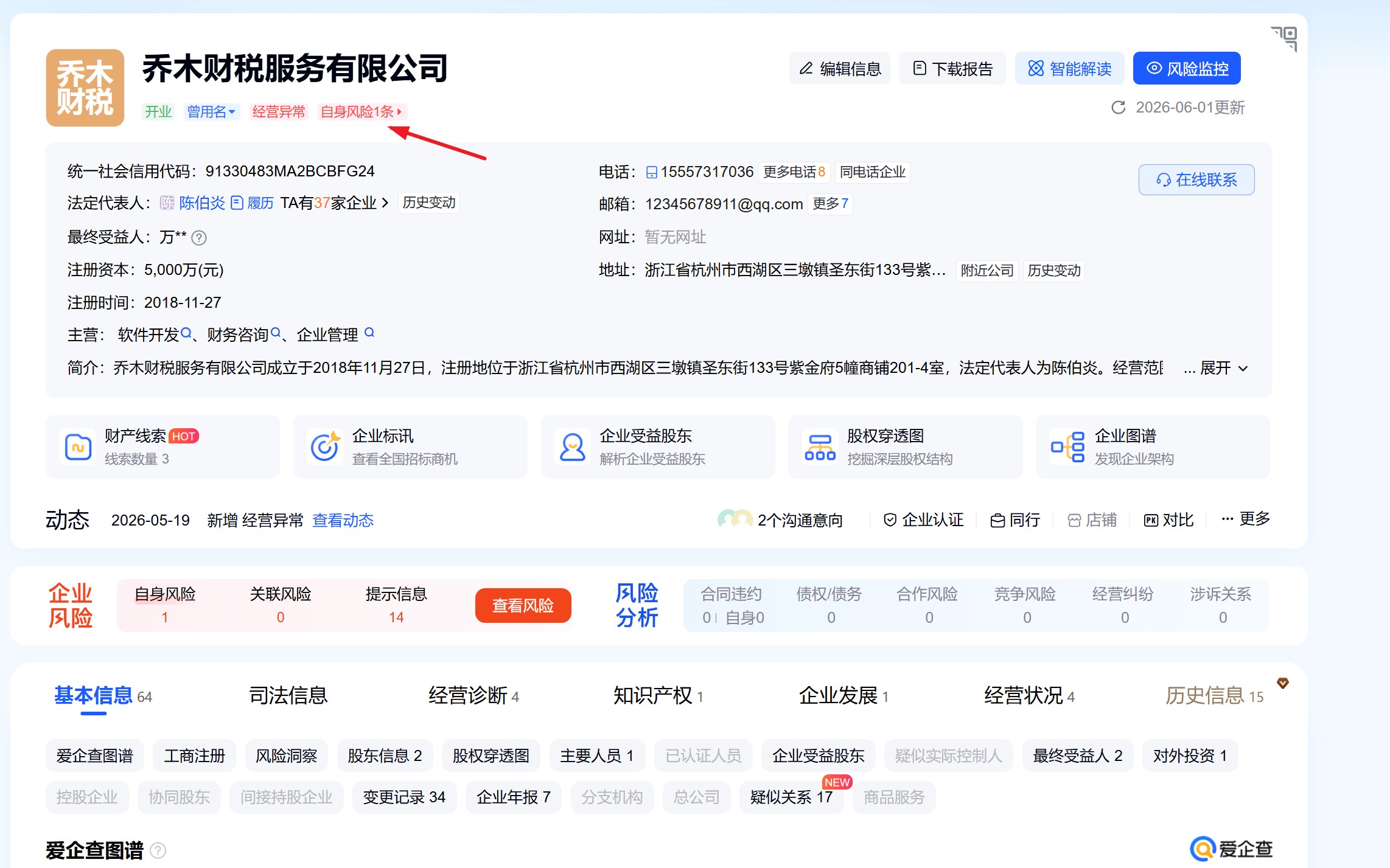The image size is (1390, 868).
Task: Jump to the 对外投资 1 section
Action: pyautogui.click(x=1190, y=755)
